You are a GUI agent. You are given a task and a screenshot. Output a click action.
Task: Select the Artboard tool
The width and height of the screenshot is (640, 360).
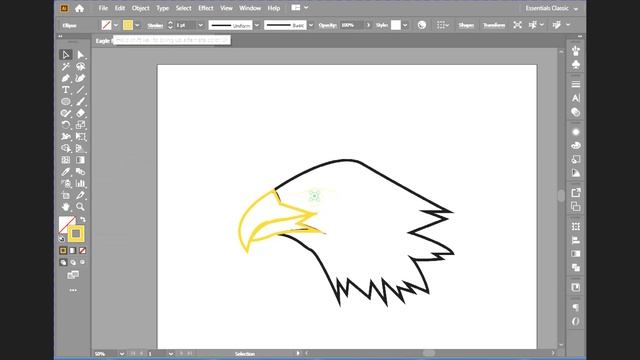pos(65,195)
